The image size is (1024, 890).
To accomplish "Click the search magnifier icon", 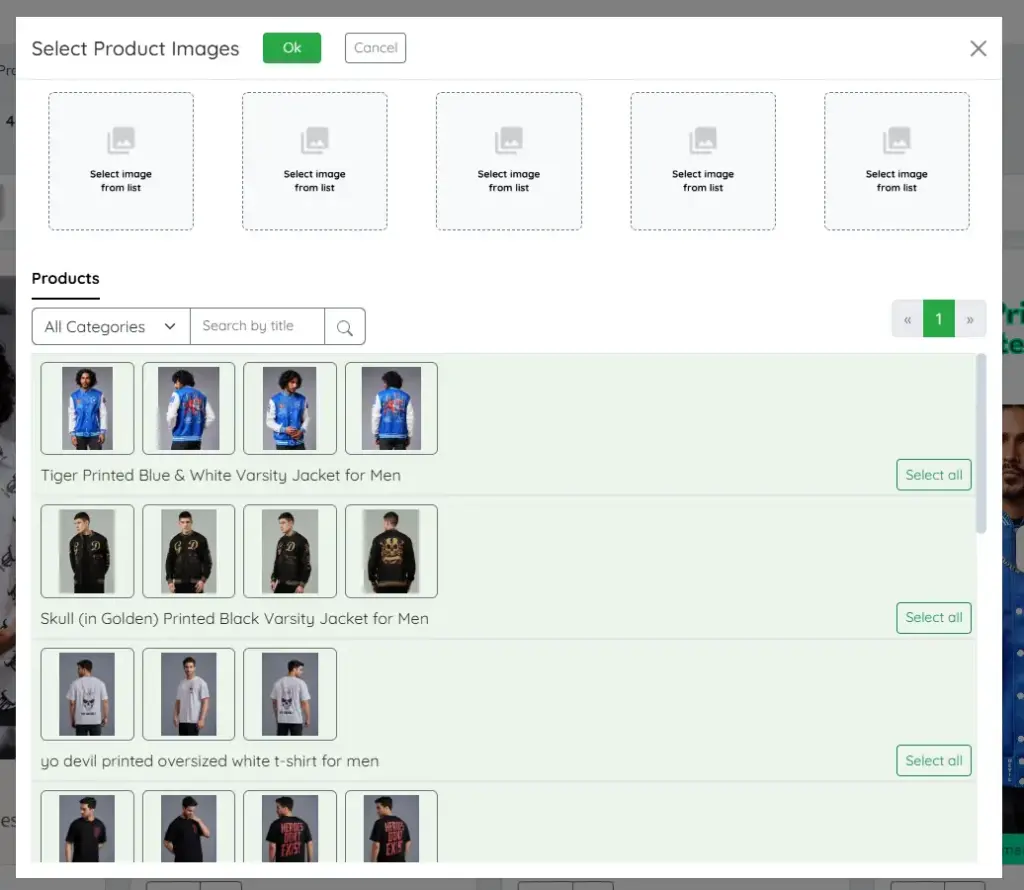I will click(x=345, y=326).
